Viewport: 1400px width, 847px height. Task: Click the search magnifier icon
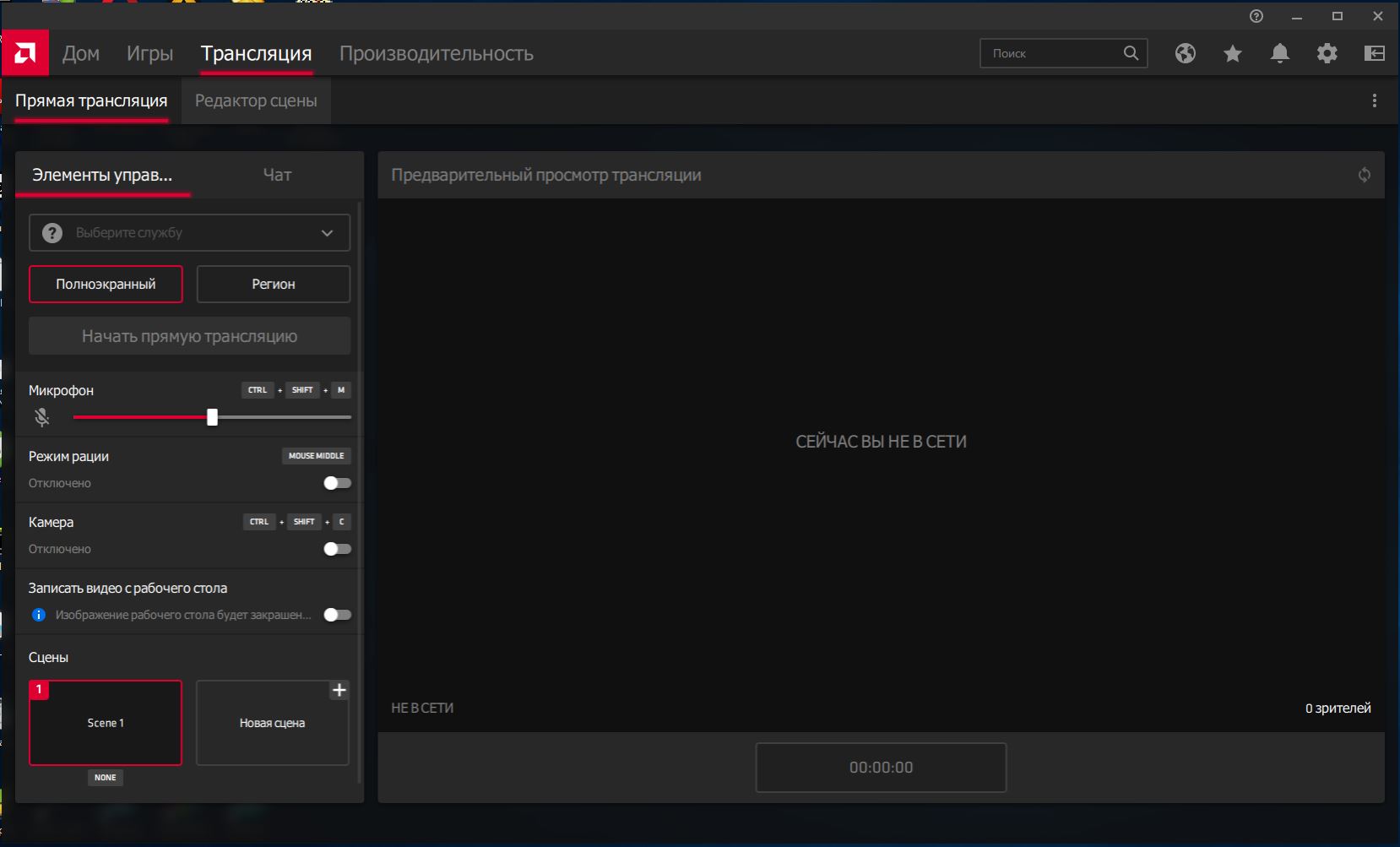(1131, 53)
